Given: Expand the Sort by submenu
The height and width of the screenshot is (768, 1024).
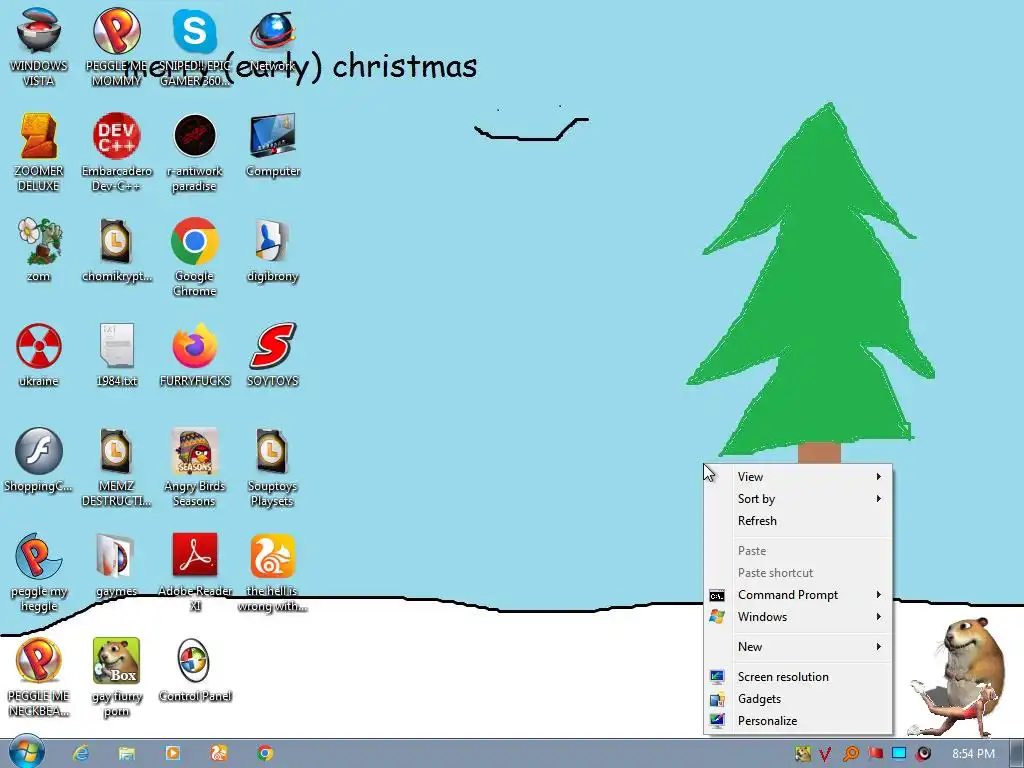Looking at the screenshot, I should 798,499.
